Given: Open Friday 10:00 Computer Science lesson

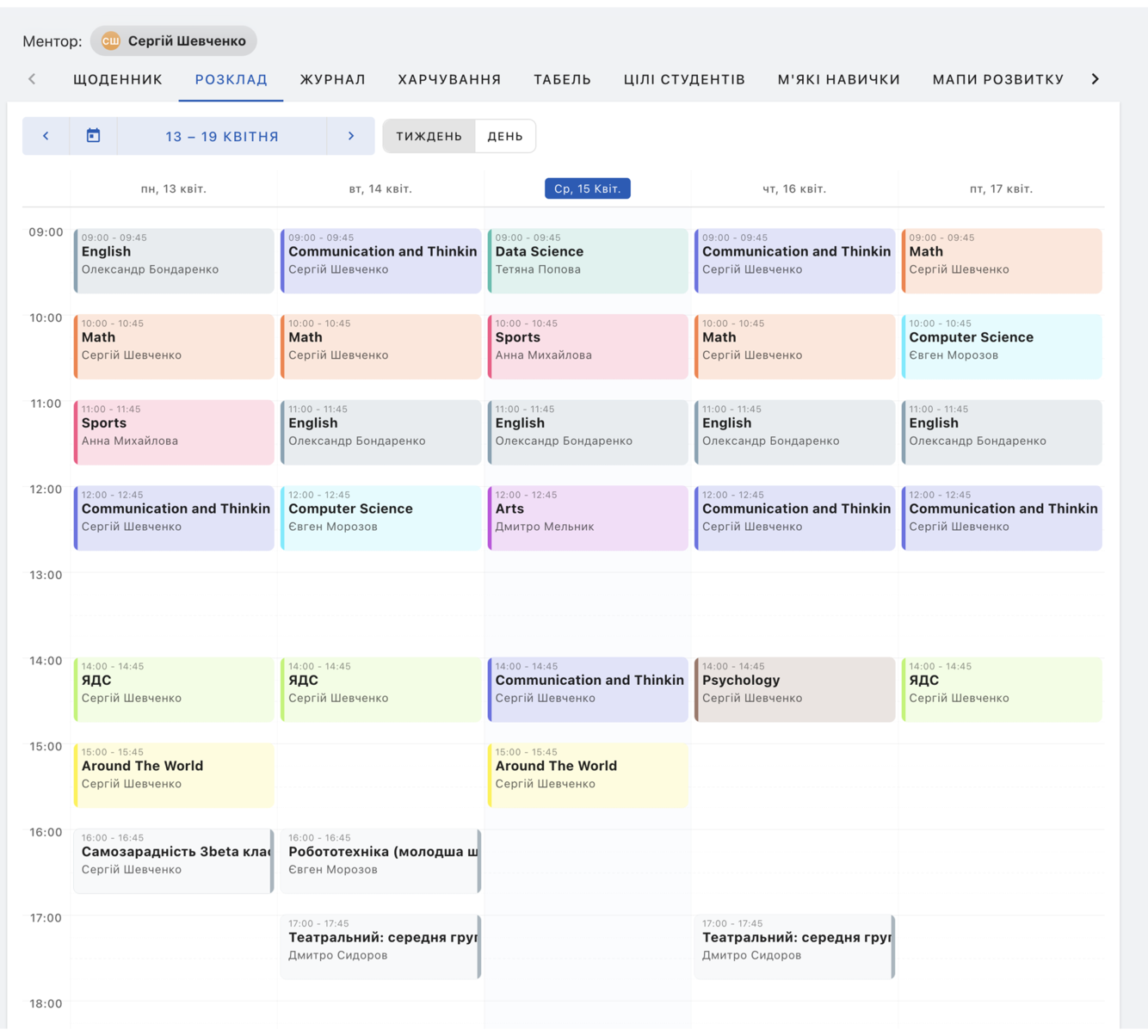Looking at the screenshot, I should click(x=1002, y=347).
